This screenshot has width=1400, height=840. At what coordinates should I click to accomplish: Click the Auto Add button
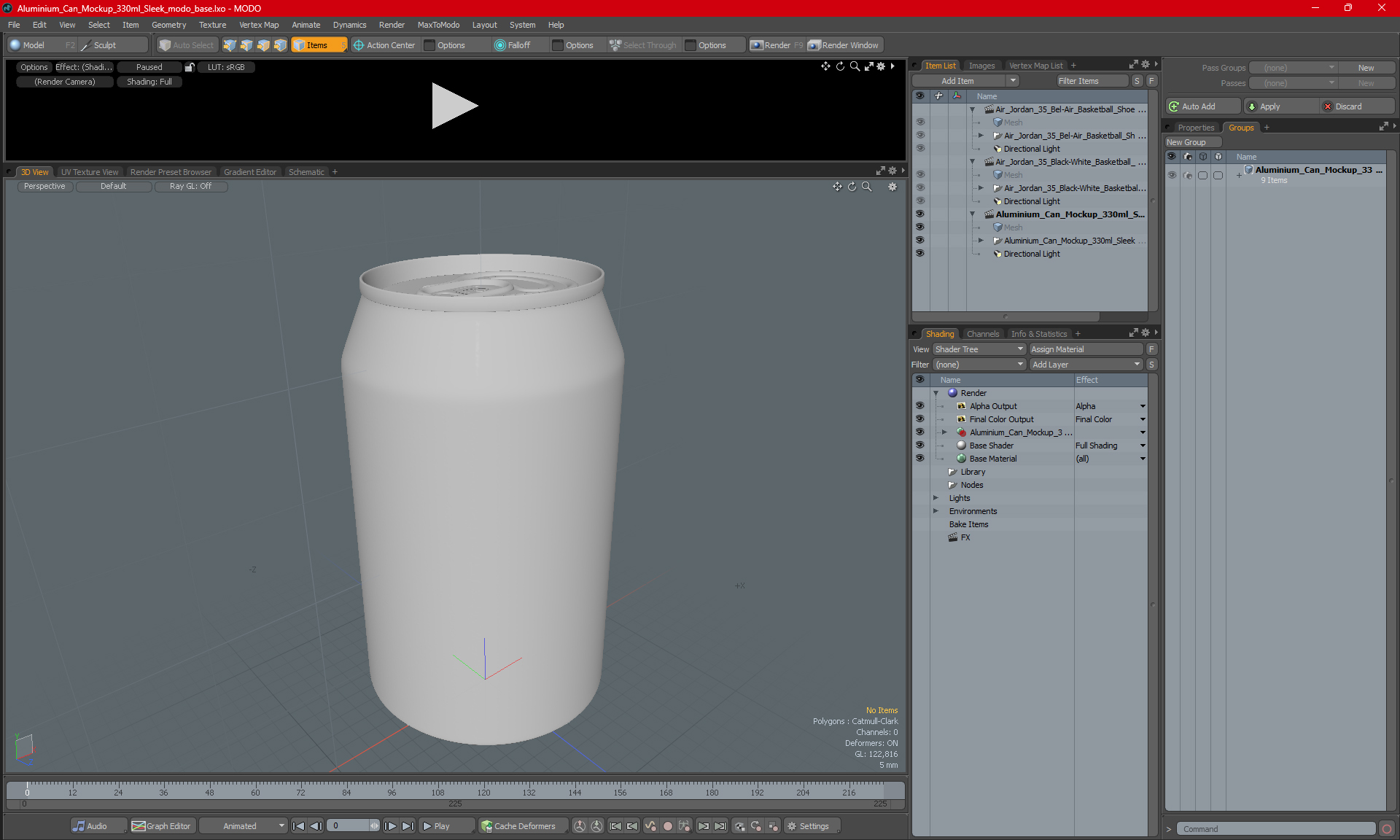click(1202, 106)
